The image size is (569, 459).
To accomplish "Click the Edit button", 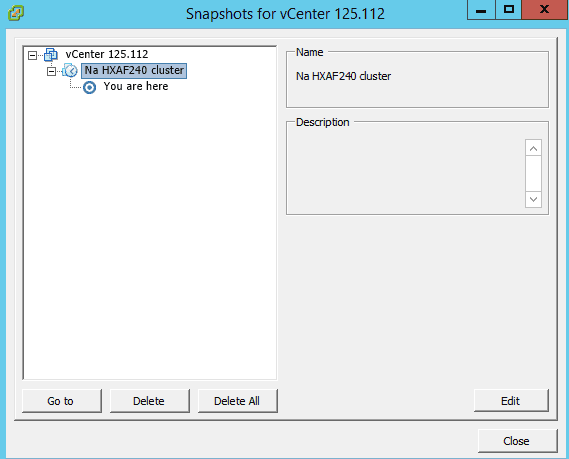I will pos(511,401).
